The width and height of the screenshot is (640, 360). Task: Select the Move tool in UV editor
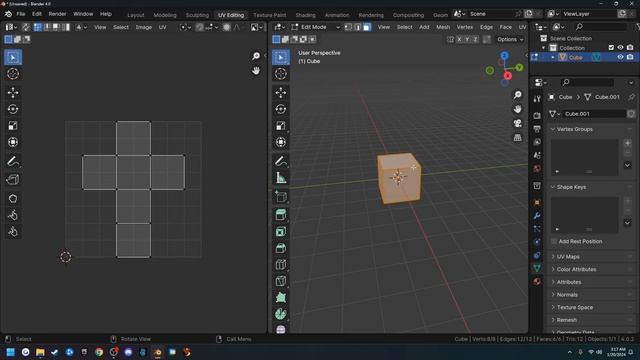[x=13, y=93]
